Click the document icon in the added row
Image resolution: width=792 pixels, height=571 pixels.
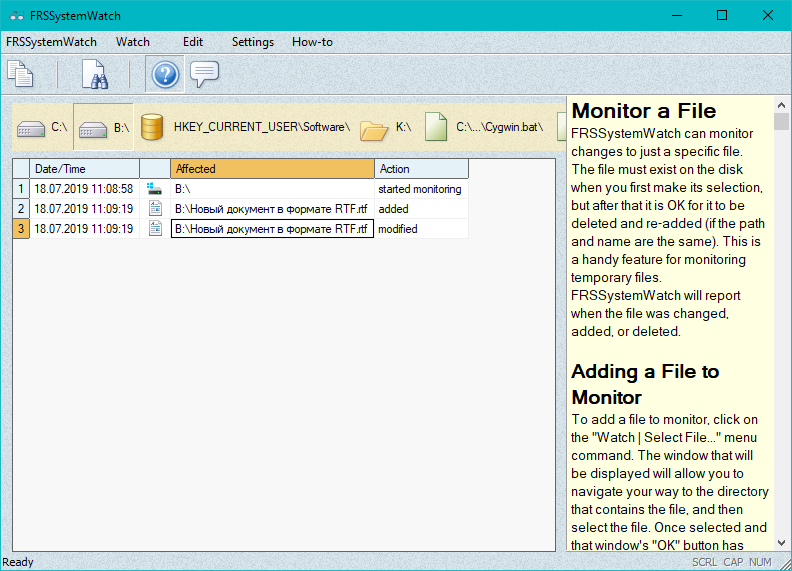[156, 208]
